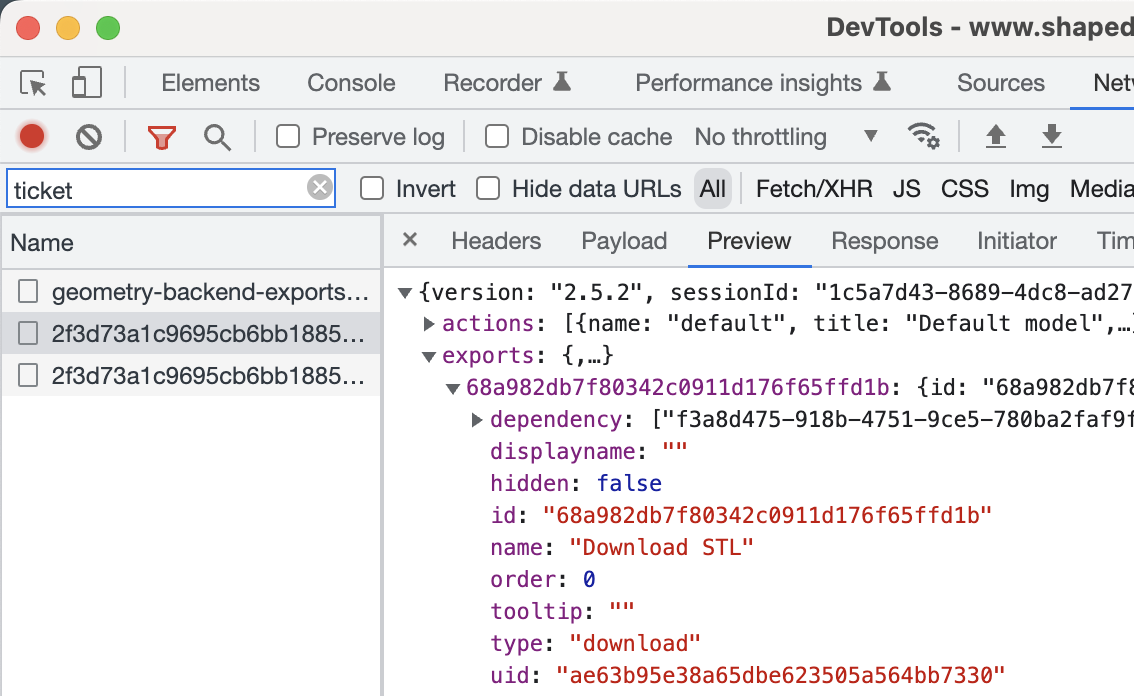
Task: Clear the ticket filter text
Action: (x=319, y=188)
